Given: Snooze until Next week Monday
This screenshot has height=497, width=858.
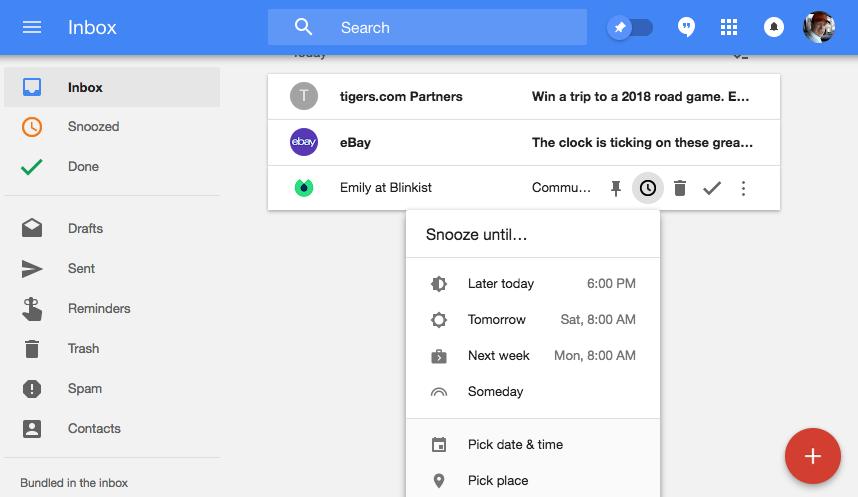Looking at the screenshot, I should tap(533, 356).
